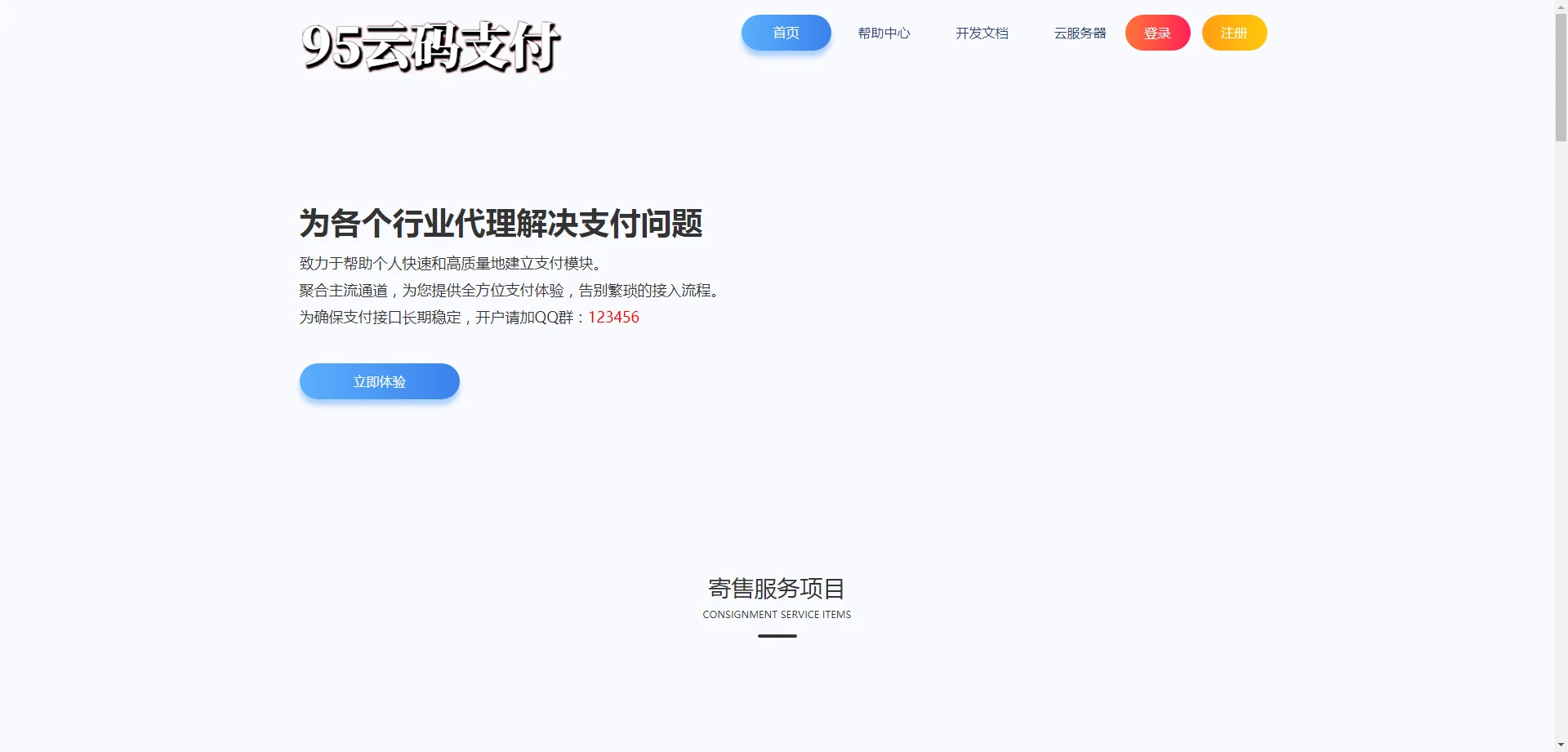1568x752 pixels.
Task: Click the text 为确保支付接口长期稳定
Action: pos(380,317)
